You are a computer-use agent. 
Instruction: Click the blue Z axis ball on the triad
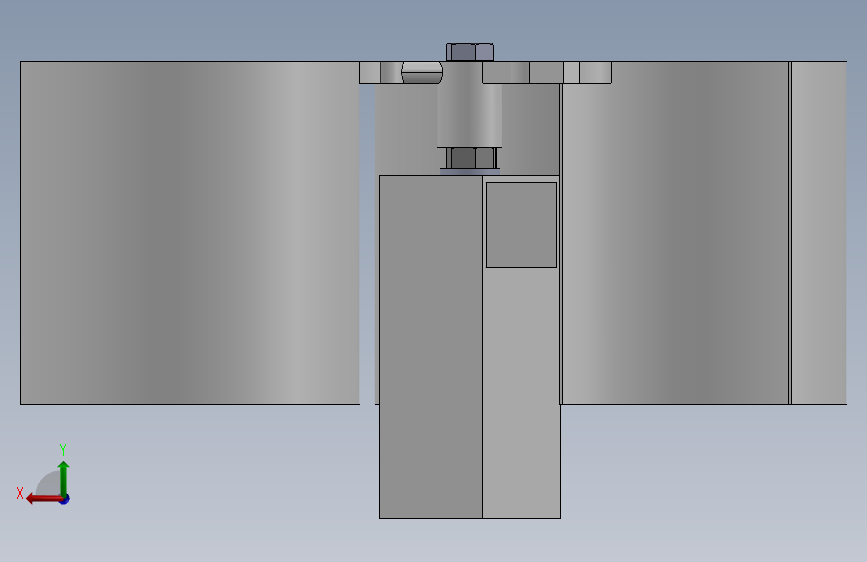pyautogui.click(x=65, y=500)
